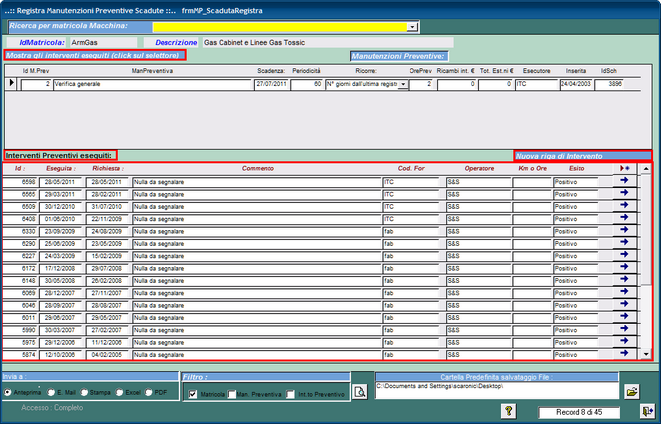Click record selector triangle of Verifica generale
The height and width of the screenshot is (424, 661).
(11, 83)
